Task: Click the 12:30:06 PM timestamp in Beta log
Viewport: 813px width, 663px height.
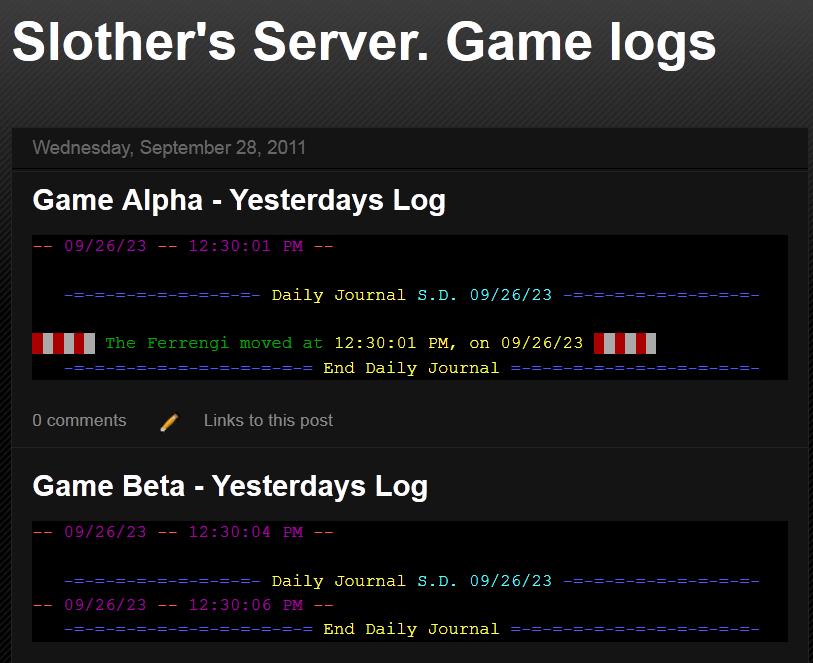Action: point(246,605)
